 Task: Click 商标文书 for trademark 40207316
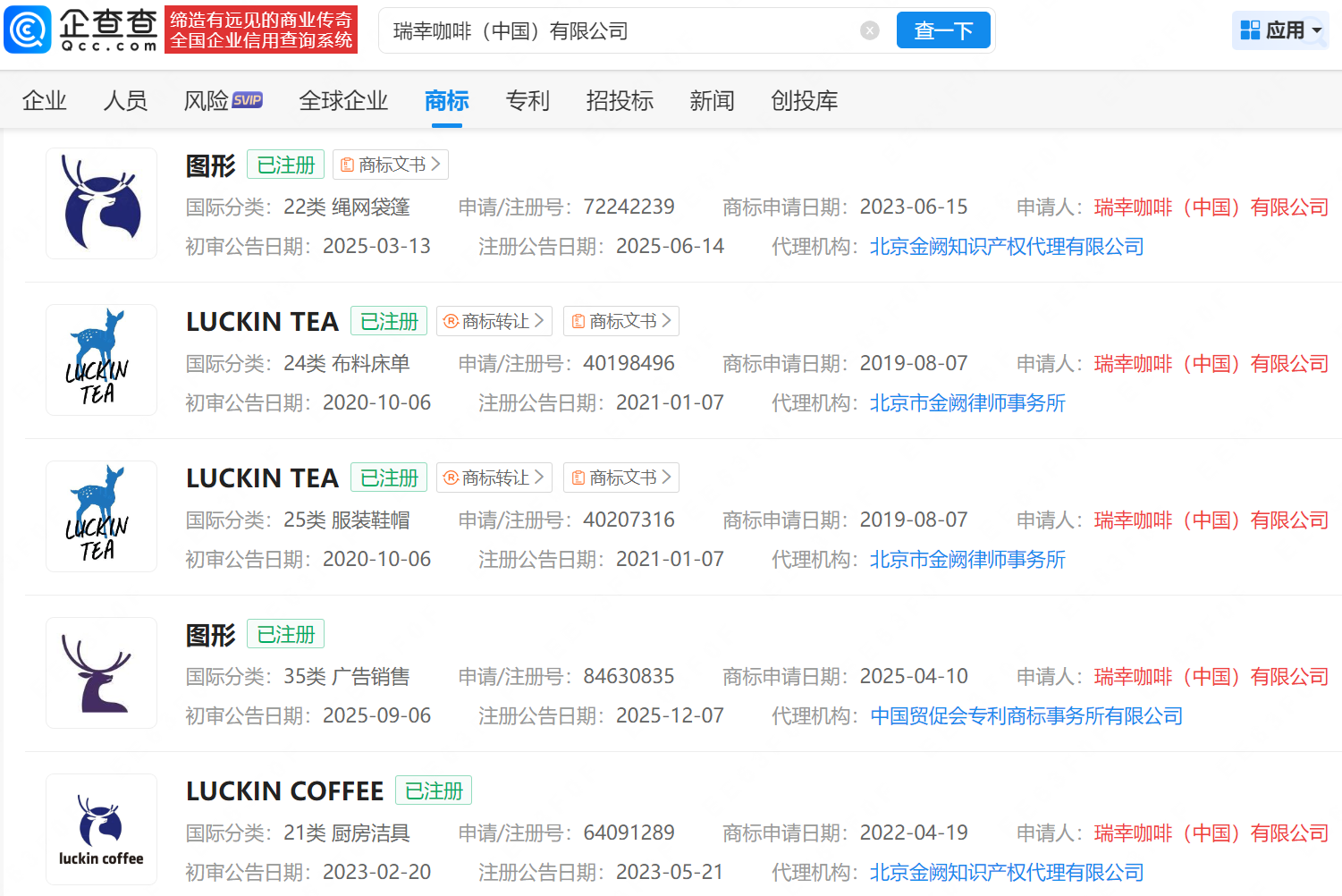[621, 478]
